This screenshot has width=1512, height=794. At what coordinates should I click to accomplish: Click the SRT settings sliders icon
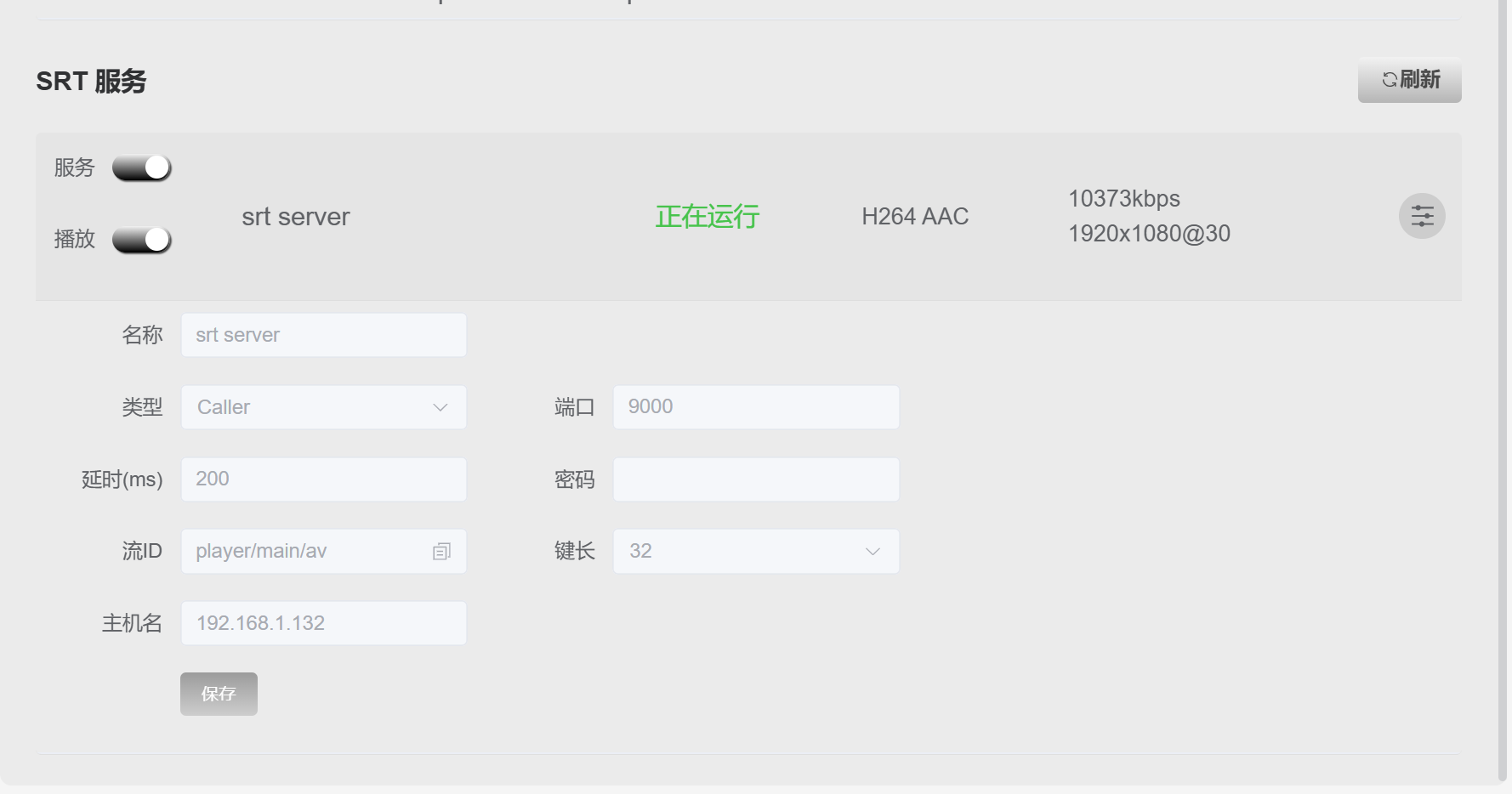[1422, 216]
